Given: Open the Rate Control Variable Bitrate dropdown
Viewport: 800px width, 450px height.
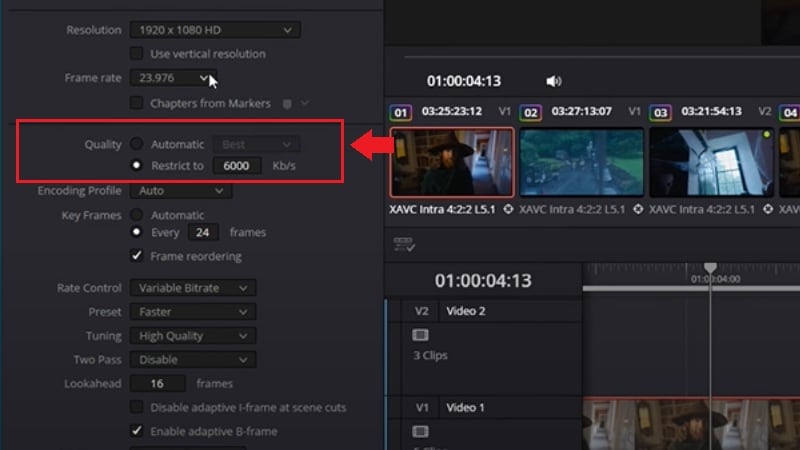Looking at the screenshot, I should point(193,288).
